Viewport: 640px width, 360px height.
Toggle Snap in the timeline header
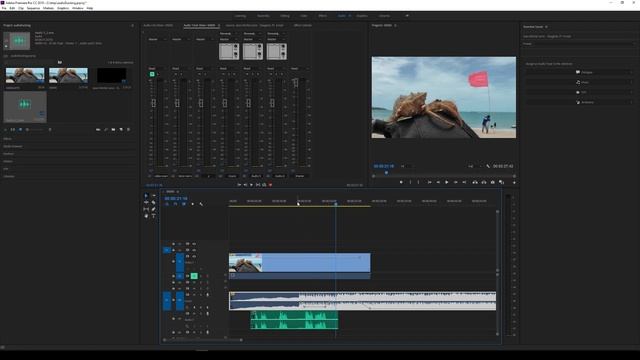click(x=175, y=204)
